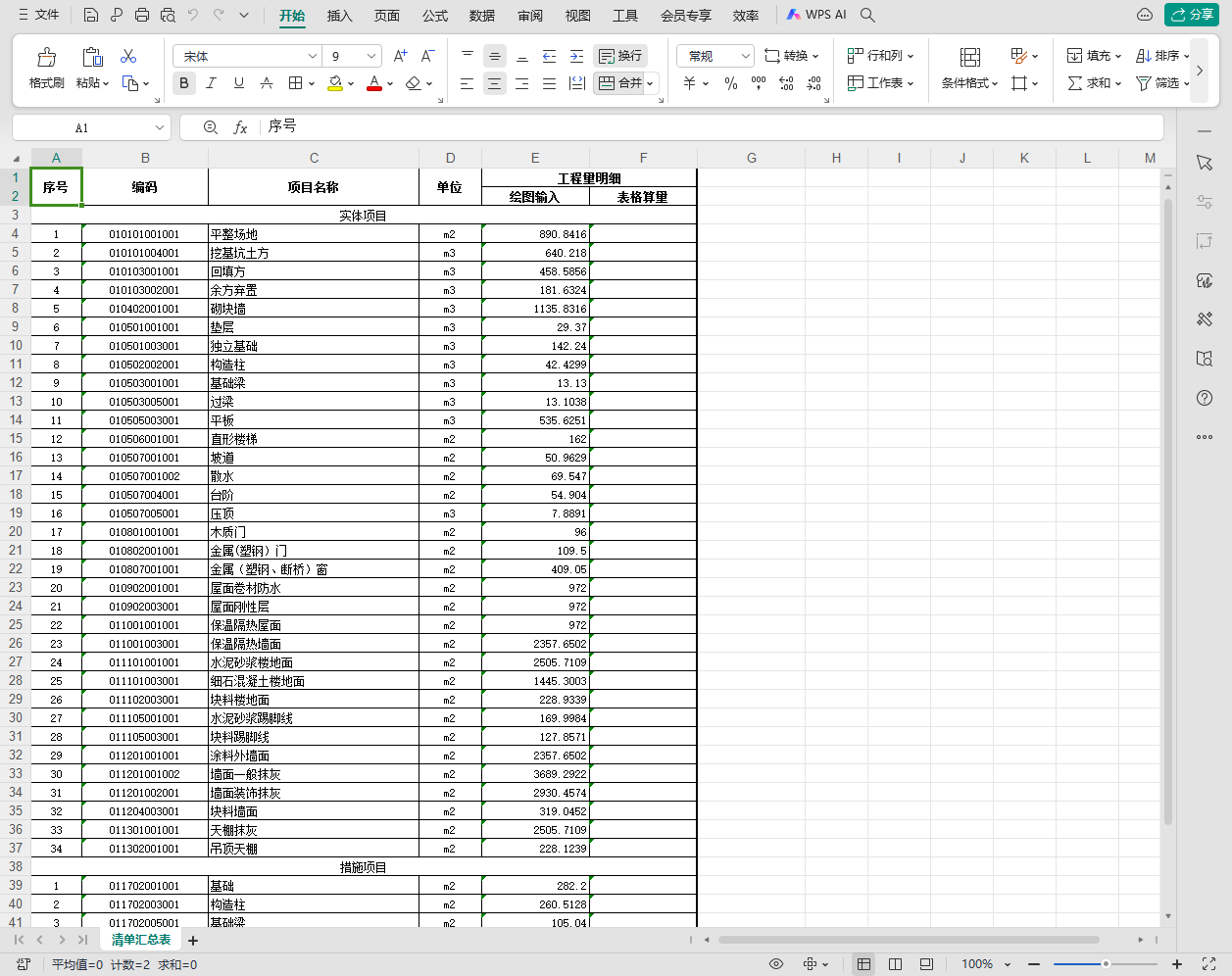Click the search magnifier icon in menu bar
Viewport: 1232px width, 976px height.
[867, 16]
